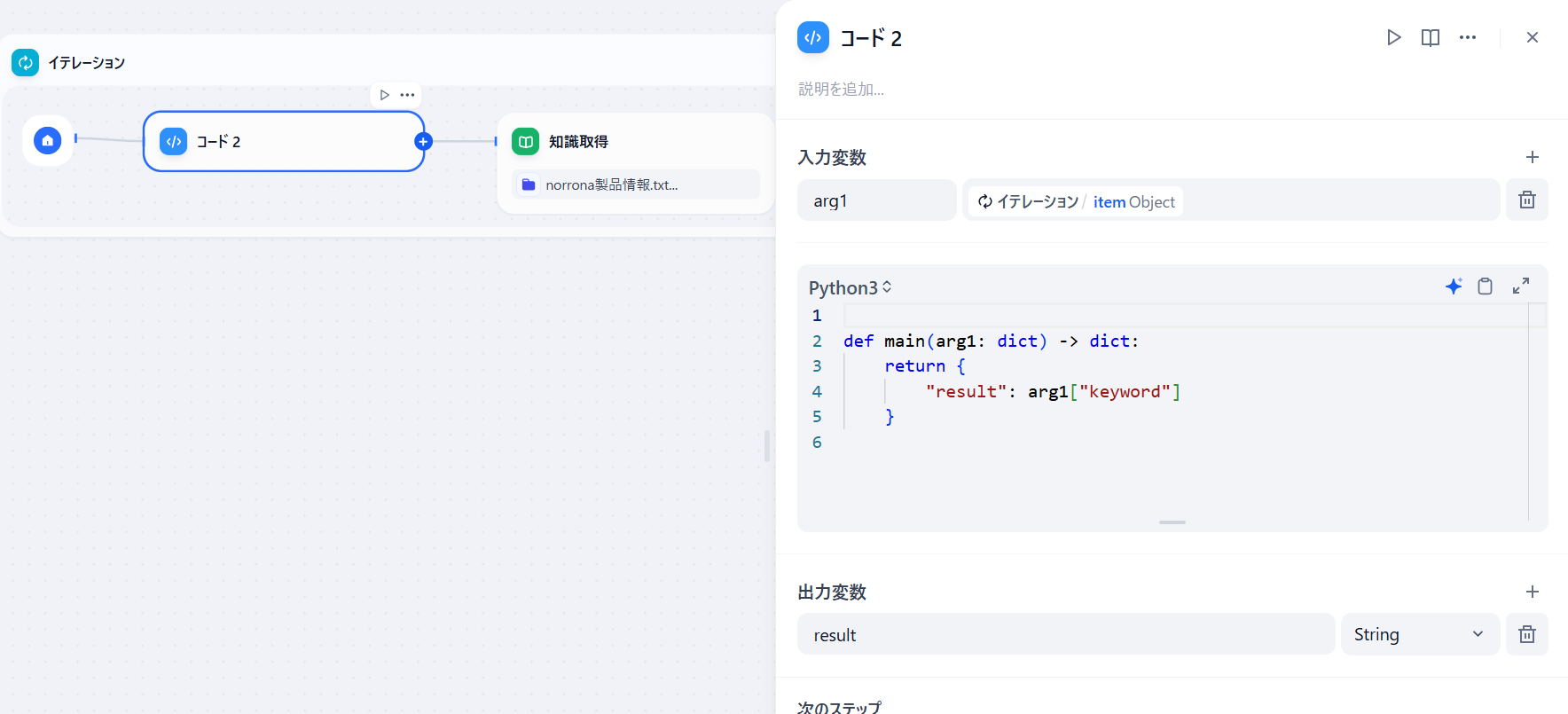Viewport: 1568px width, 714px height.
Task: Edit the arg1 variable name field
Action: (876, 200)
